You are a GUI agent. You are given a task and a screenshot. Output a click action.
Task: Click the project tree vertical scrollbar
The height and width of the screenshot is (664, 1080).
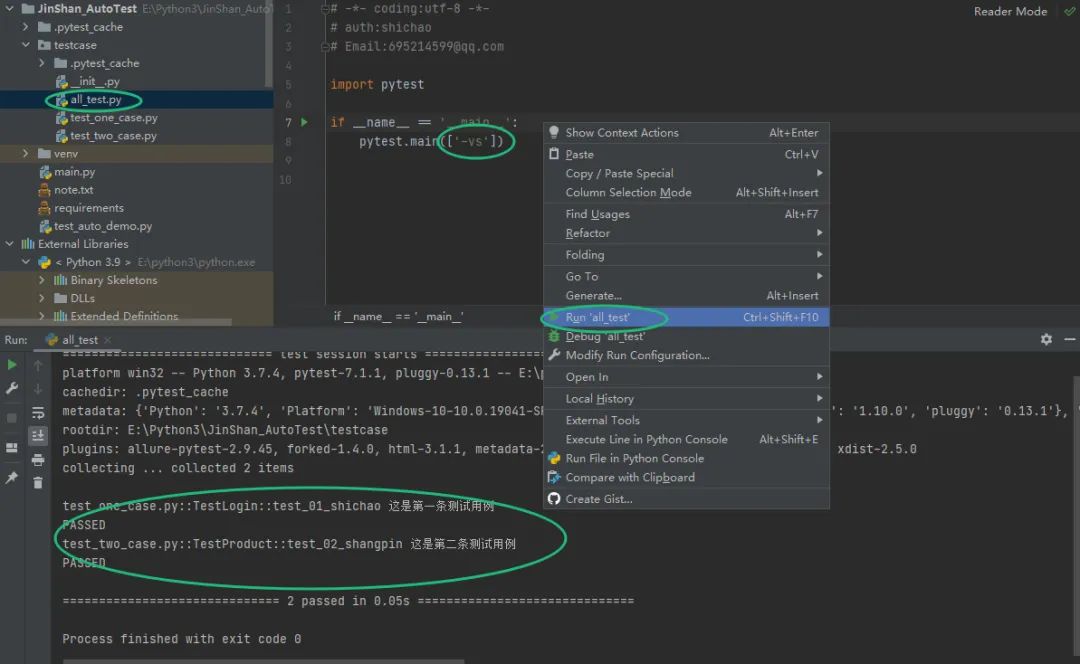coord(269,44)
